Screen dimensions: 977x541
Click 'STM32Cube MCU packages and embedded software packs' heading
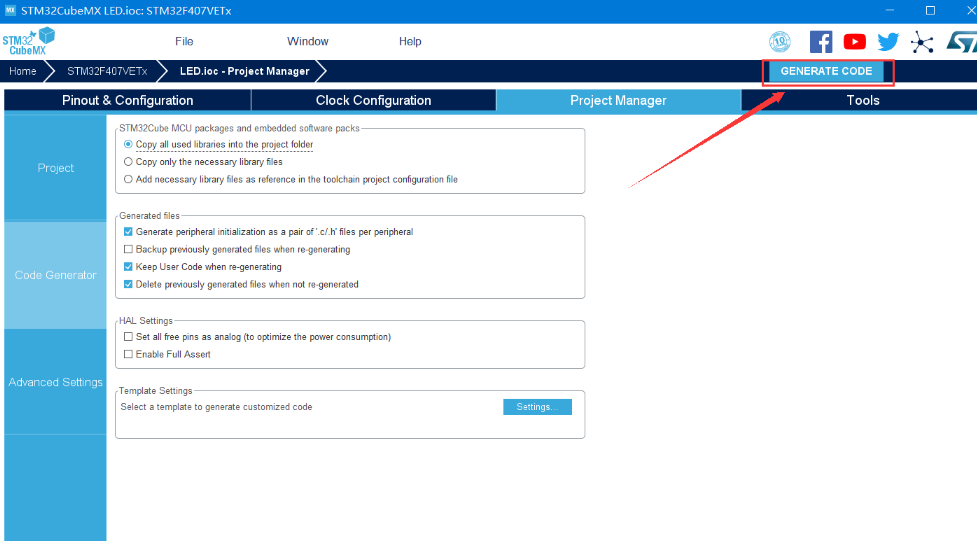(x=239, y=128)
